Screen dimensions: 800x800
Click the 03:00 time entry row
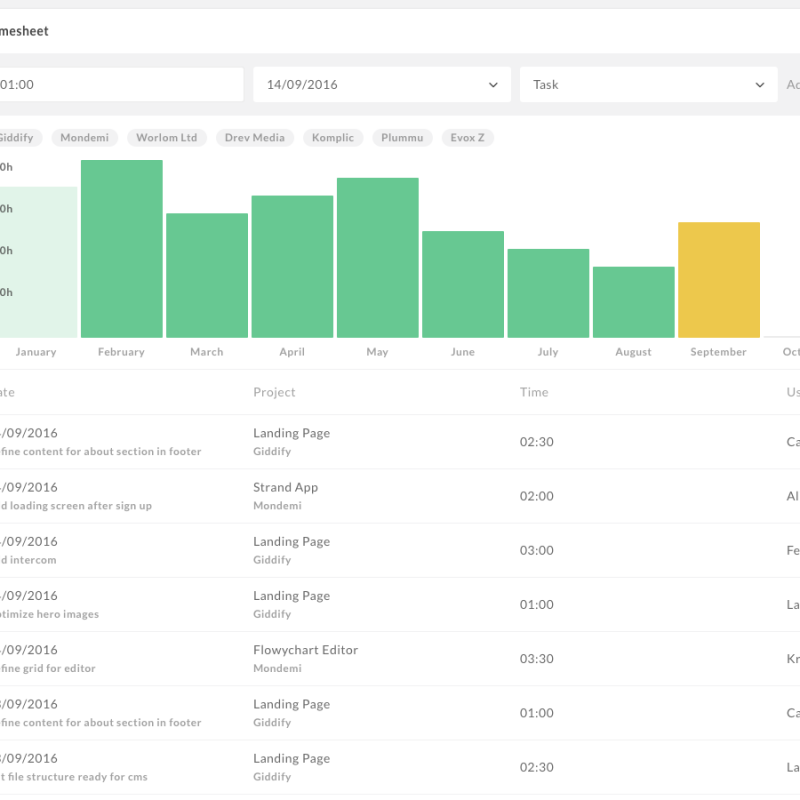(x=536, y=551)
